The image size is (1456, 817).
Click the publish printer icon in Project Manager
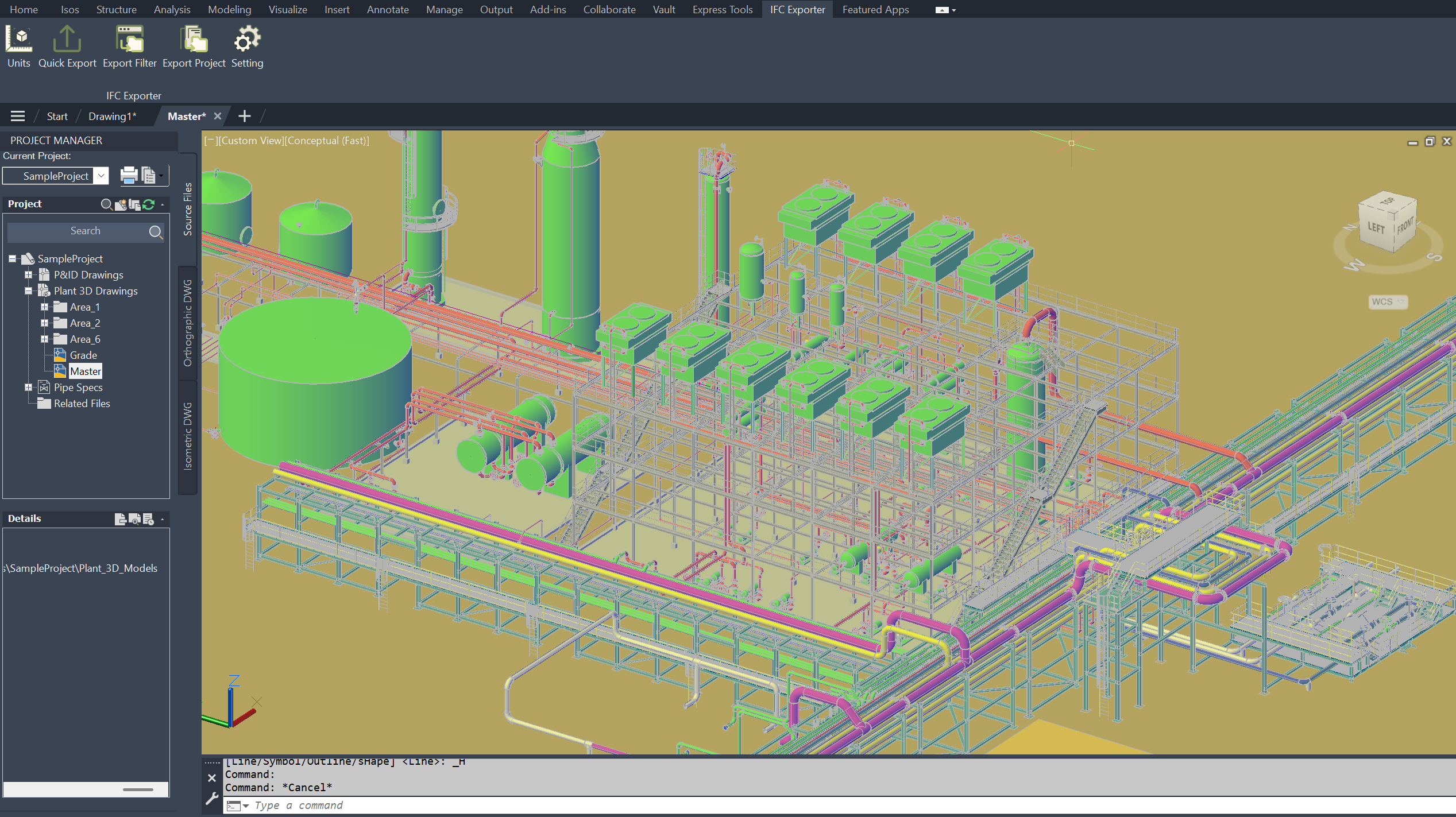coord(129,176)
